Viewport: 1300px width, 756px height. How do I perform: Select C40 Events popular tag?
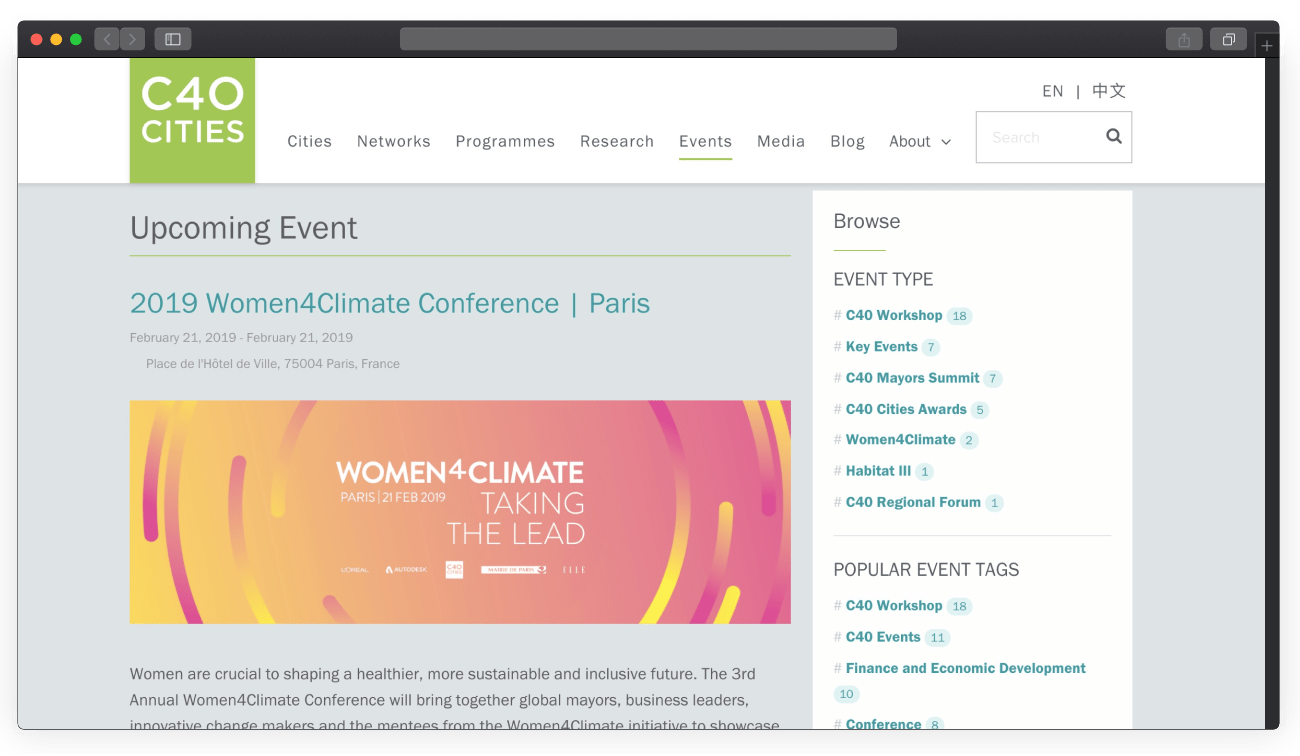883,637
